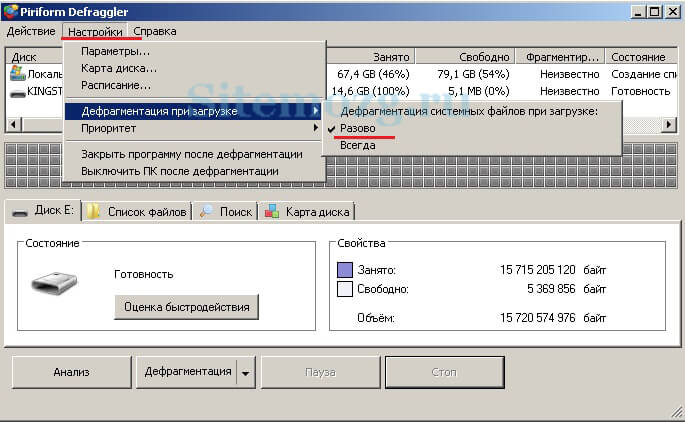Switch to Поиск tab
685x422 pixels.
pos(226,212)
